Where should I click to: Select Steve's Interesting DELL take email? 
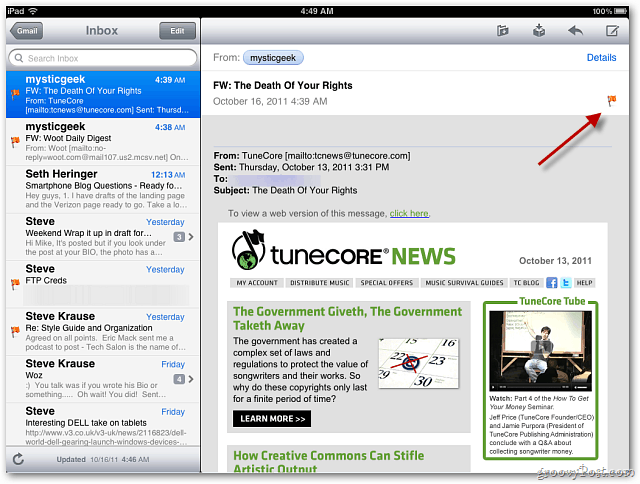point(103,425)
